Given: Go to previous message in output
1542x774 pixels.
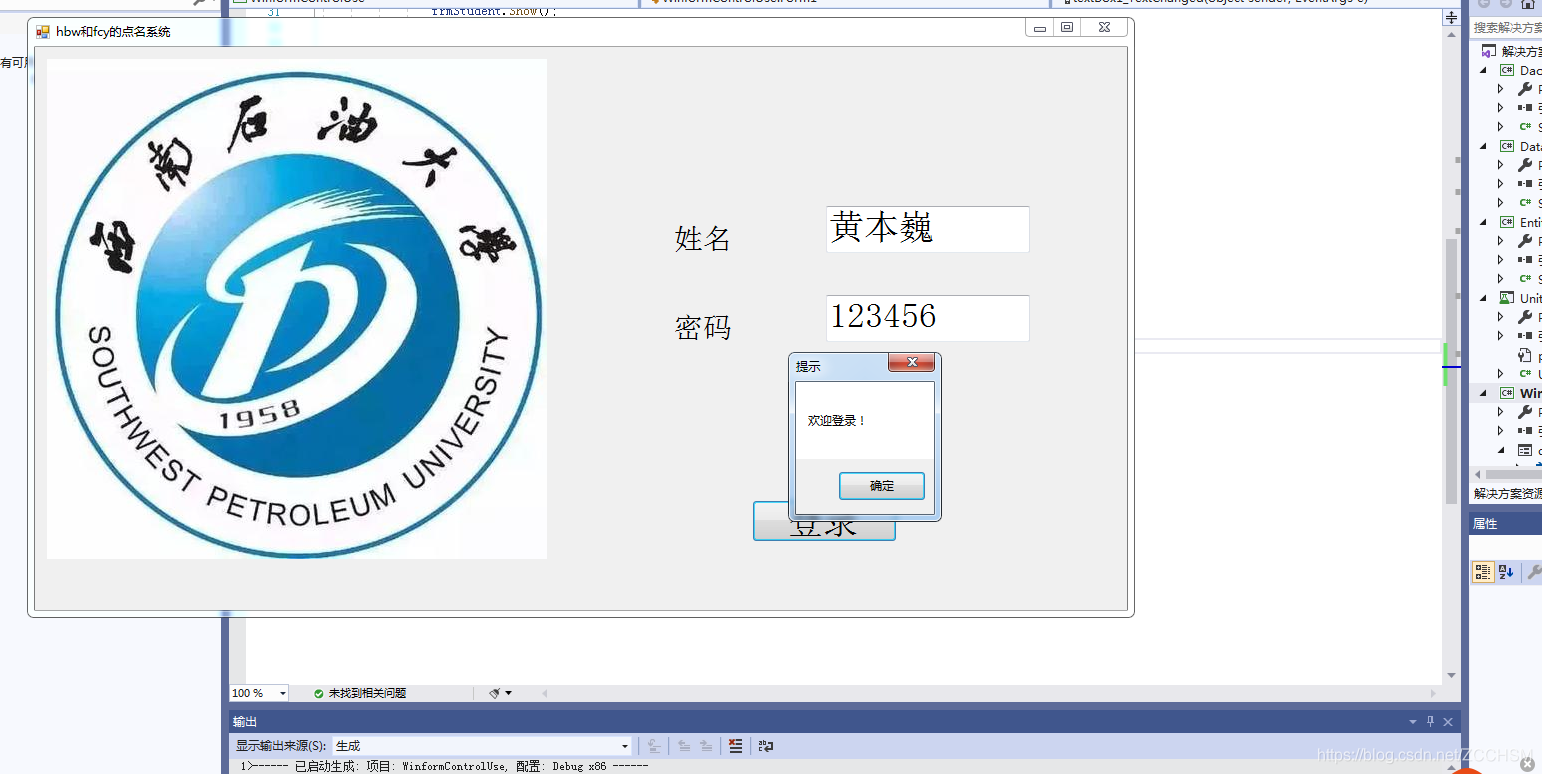Looking at the screenshot, I should tap(684, 746).
